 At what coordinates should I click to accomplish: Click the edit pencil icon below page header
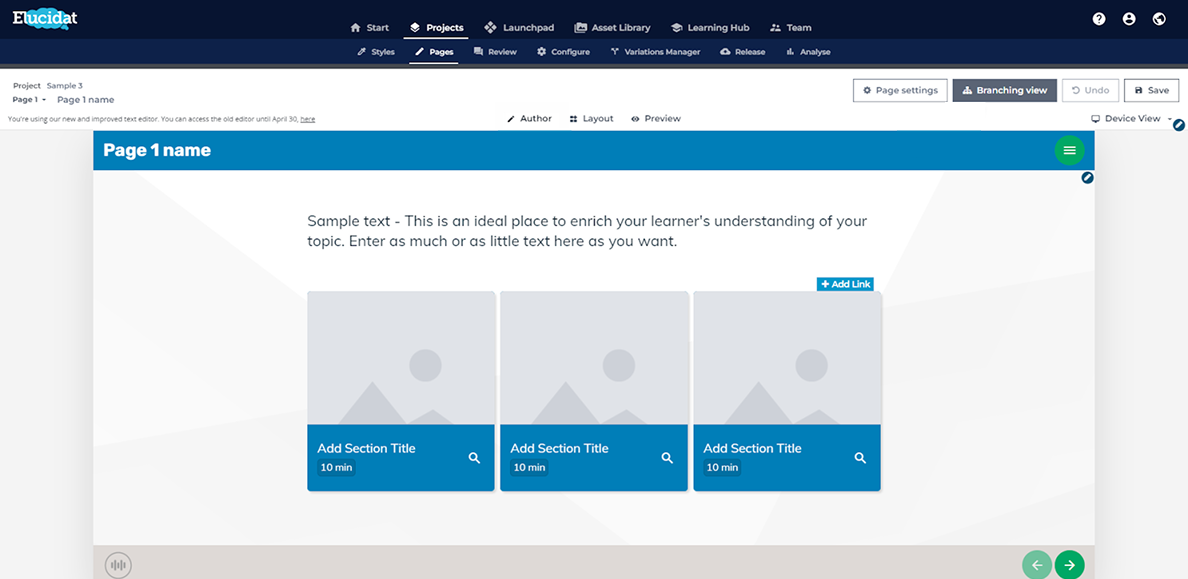pyautogui.click(x=1087, y=178)
